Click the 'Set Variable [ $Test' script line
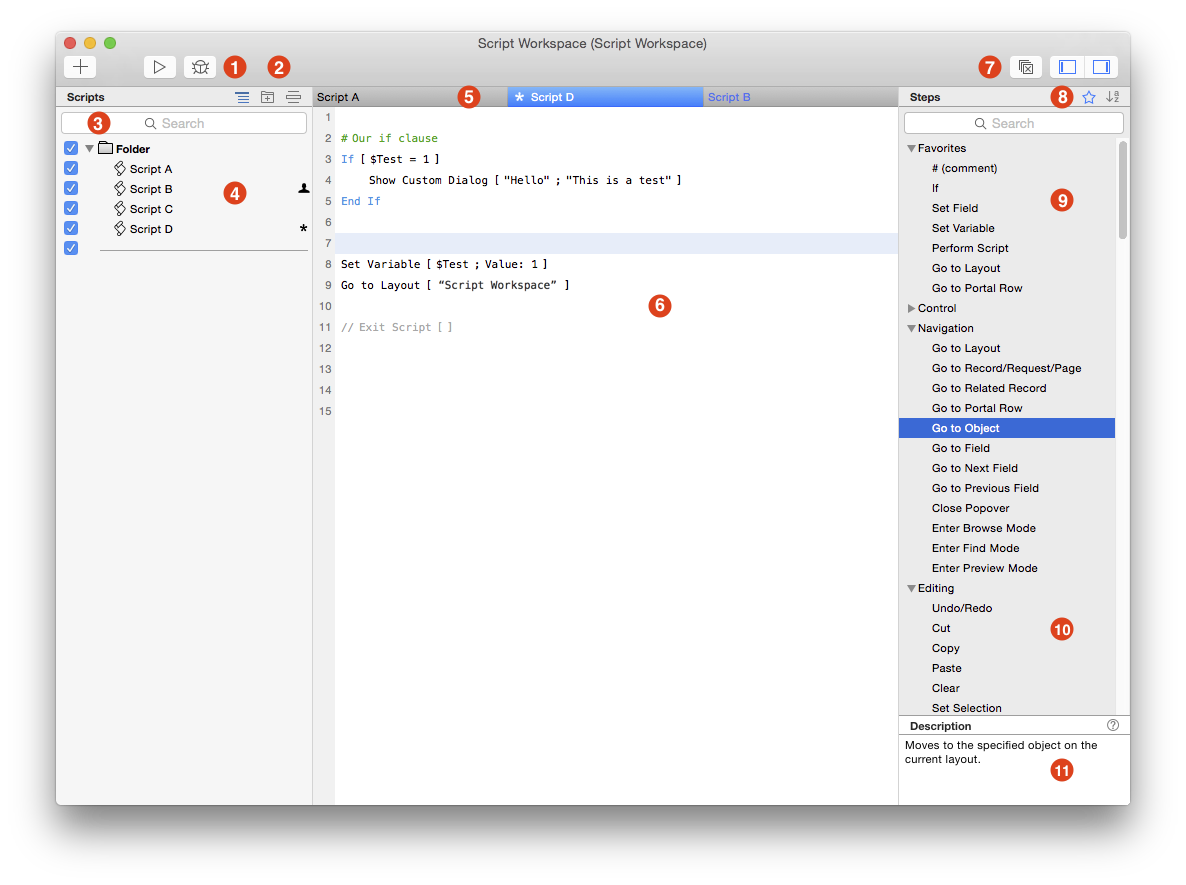The image size is (1186, 885). [x=444, y=264]
